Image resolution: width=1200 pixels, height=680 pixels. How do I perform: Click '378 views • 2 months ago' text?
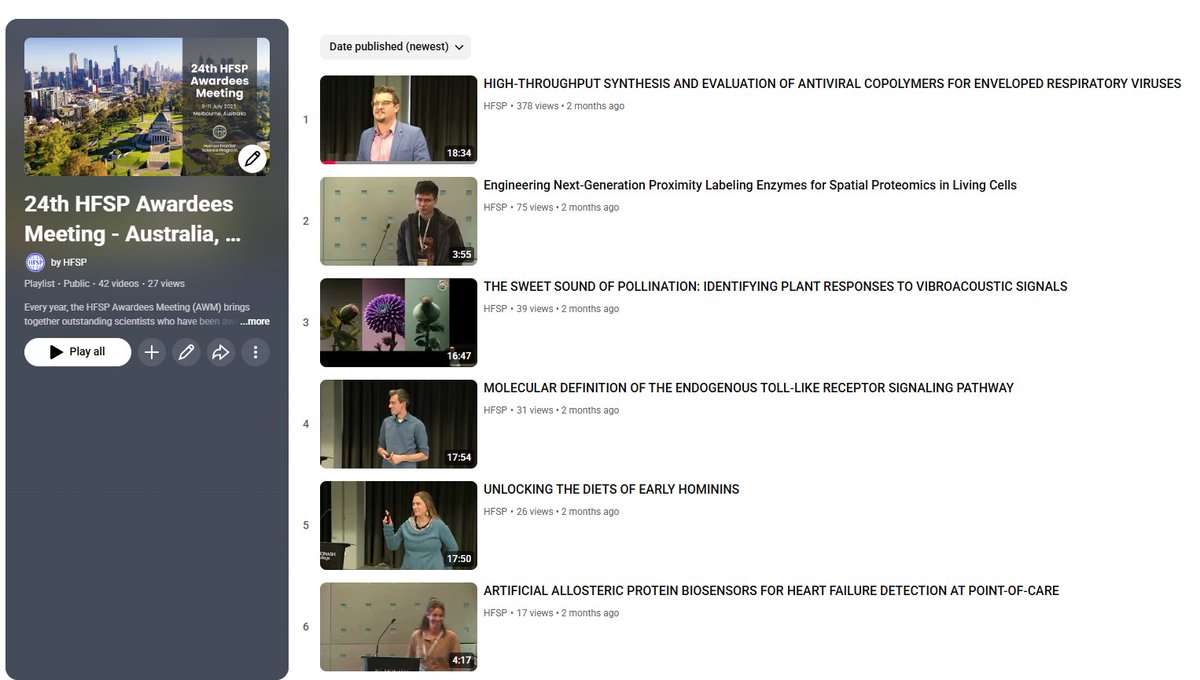(x=570, y=106)
